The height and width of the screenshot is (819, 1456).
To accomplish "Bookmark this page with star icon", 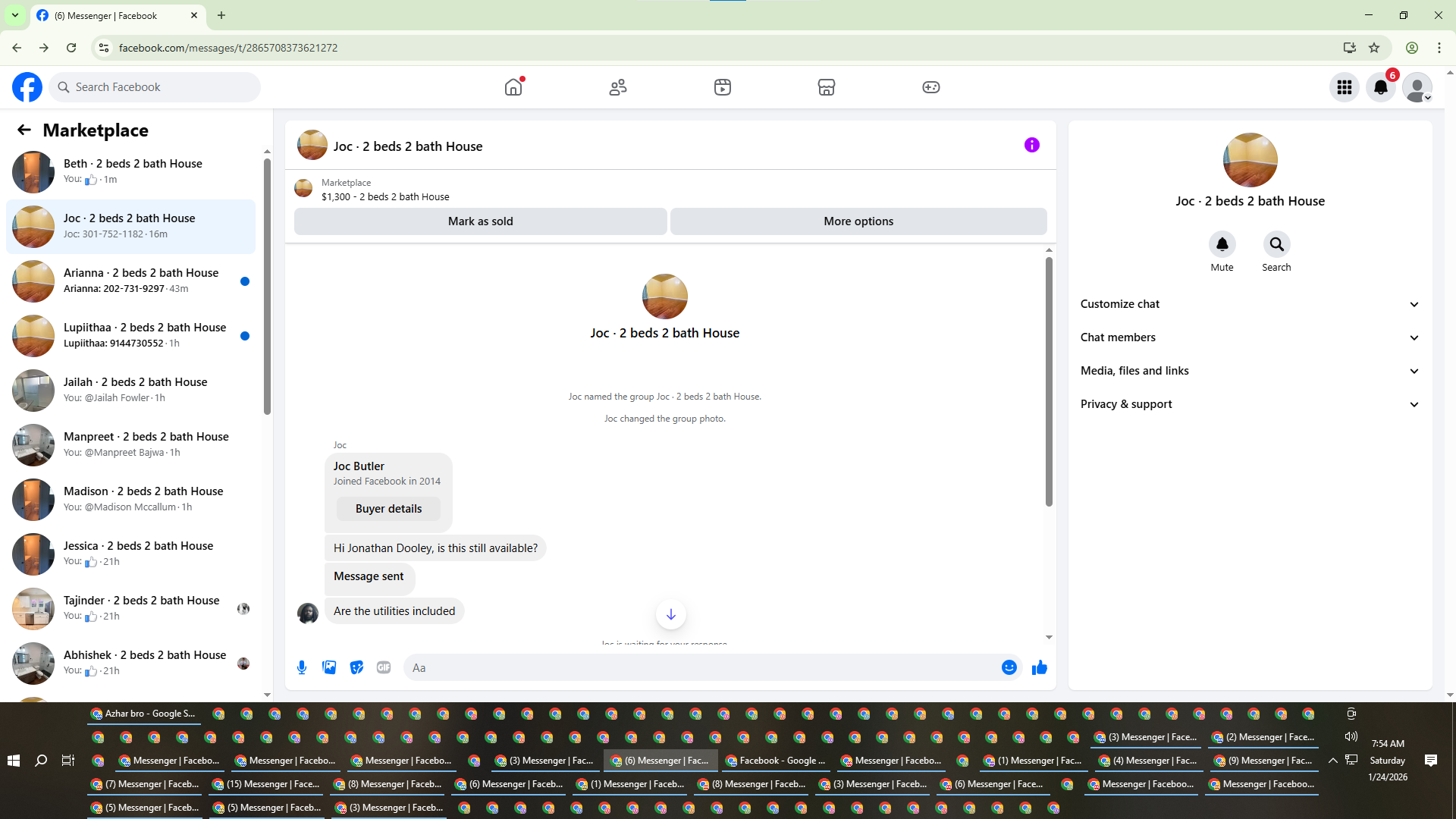I will 1374,48.
